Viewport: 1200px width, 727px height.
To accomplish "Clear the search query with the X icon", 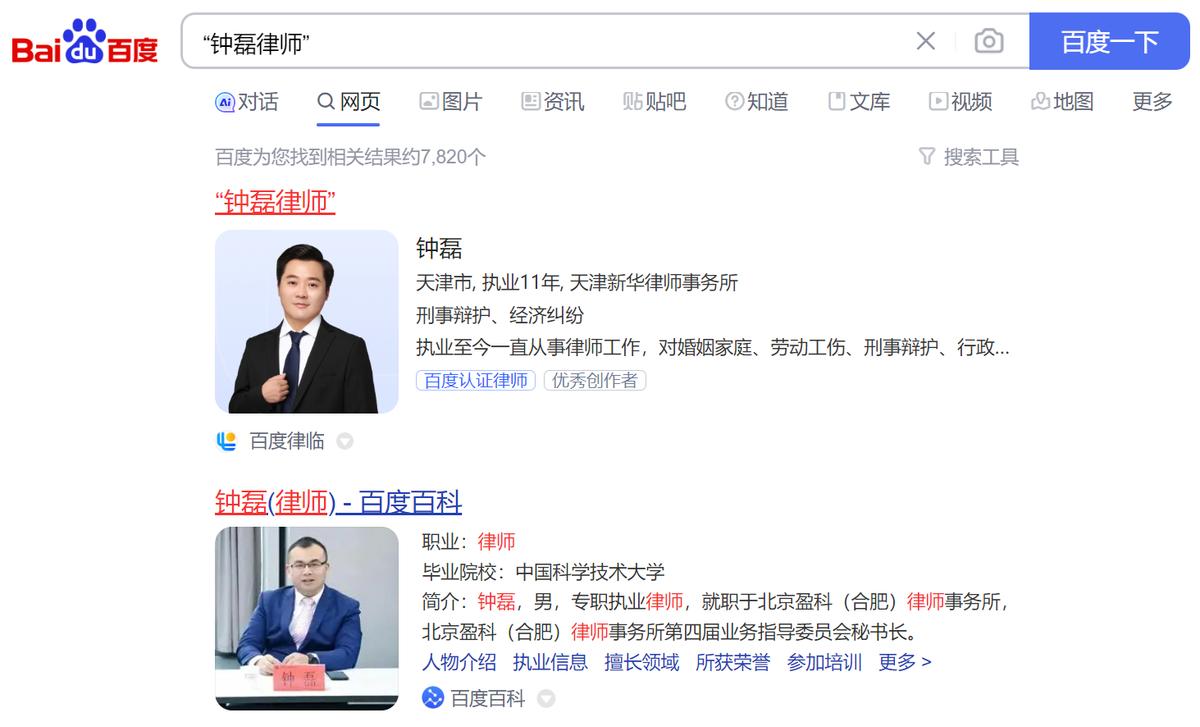I will point(925,40).
